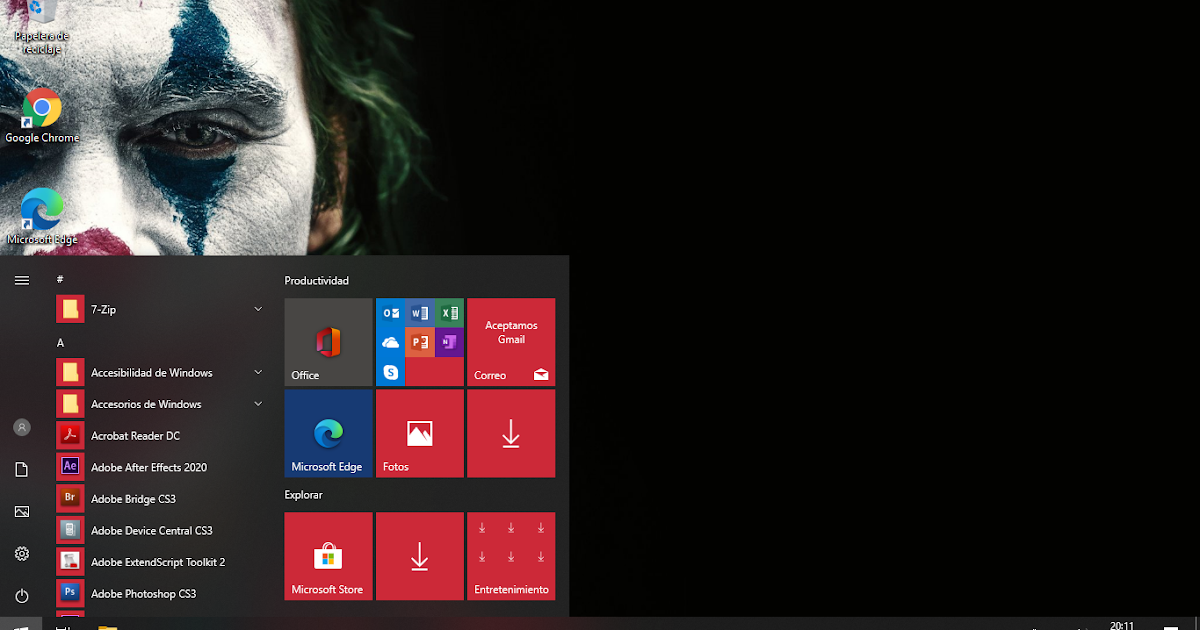Image resolution: width=1200 pixels, height=630 pixels.
Task: Open Accesibilidad de Windows folder entry
Action: [160, 373]
